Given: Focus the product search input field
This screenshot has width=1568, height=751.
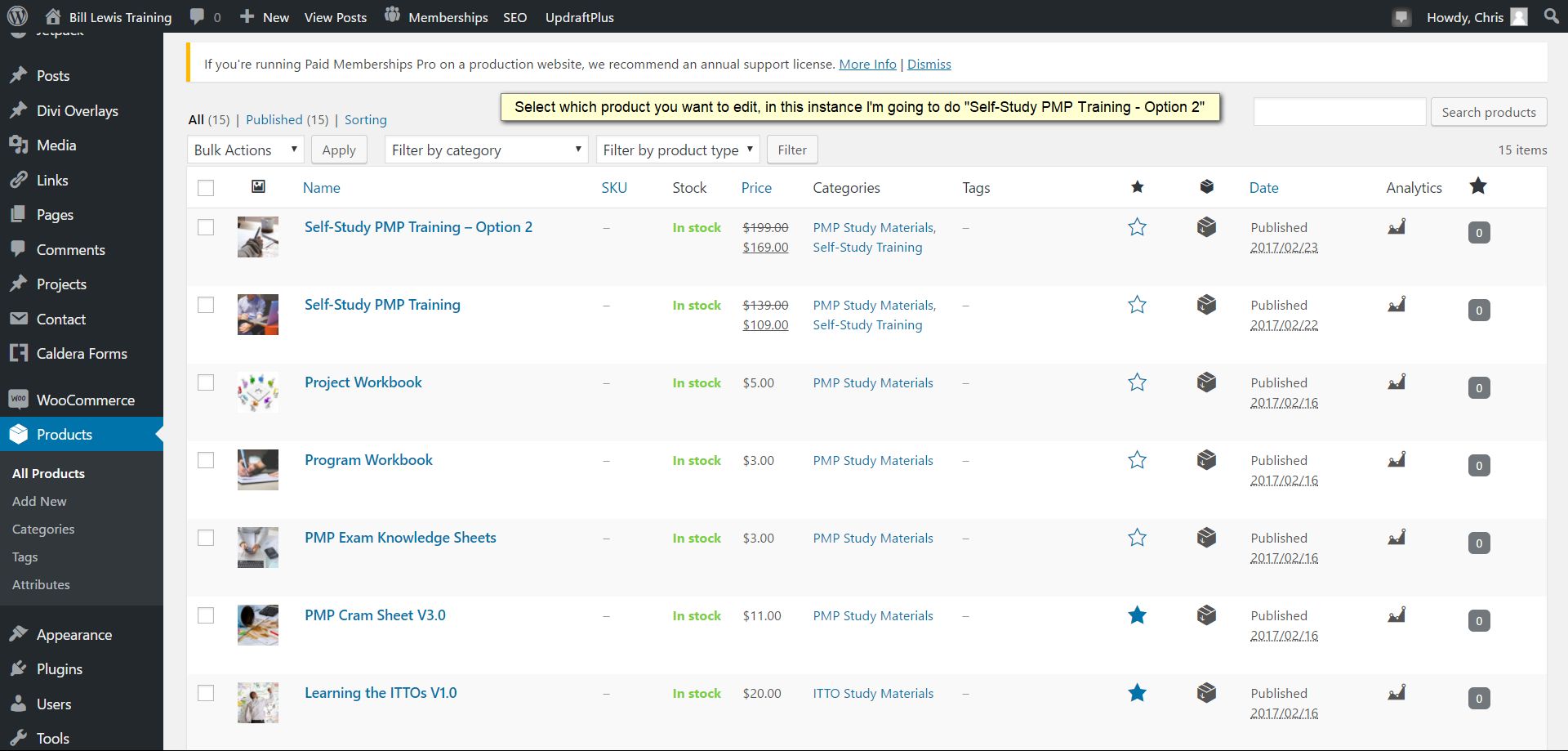Looking at the screenshot, I should pyautogui.click(x=1339, y=112).
